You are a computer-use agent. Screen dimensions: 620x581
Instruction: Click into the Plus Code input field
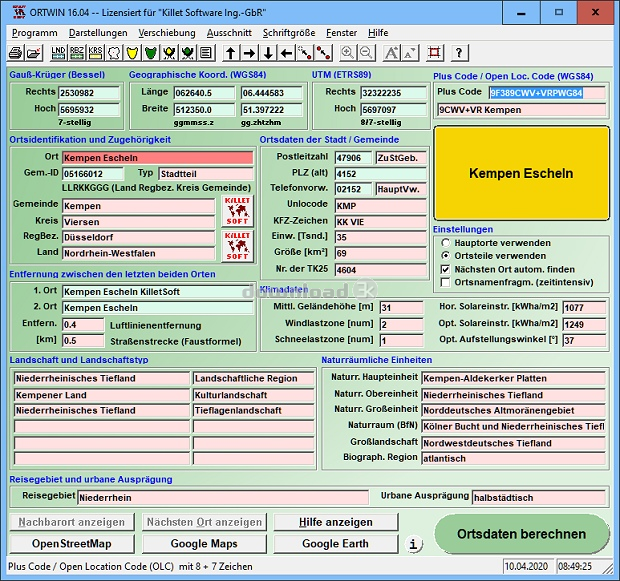click(x=548, y=93)
